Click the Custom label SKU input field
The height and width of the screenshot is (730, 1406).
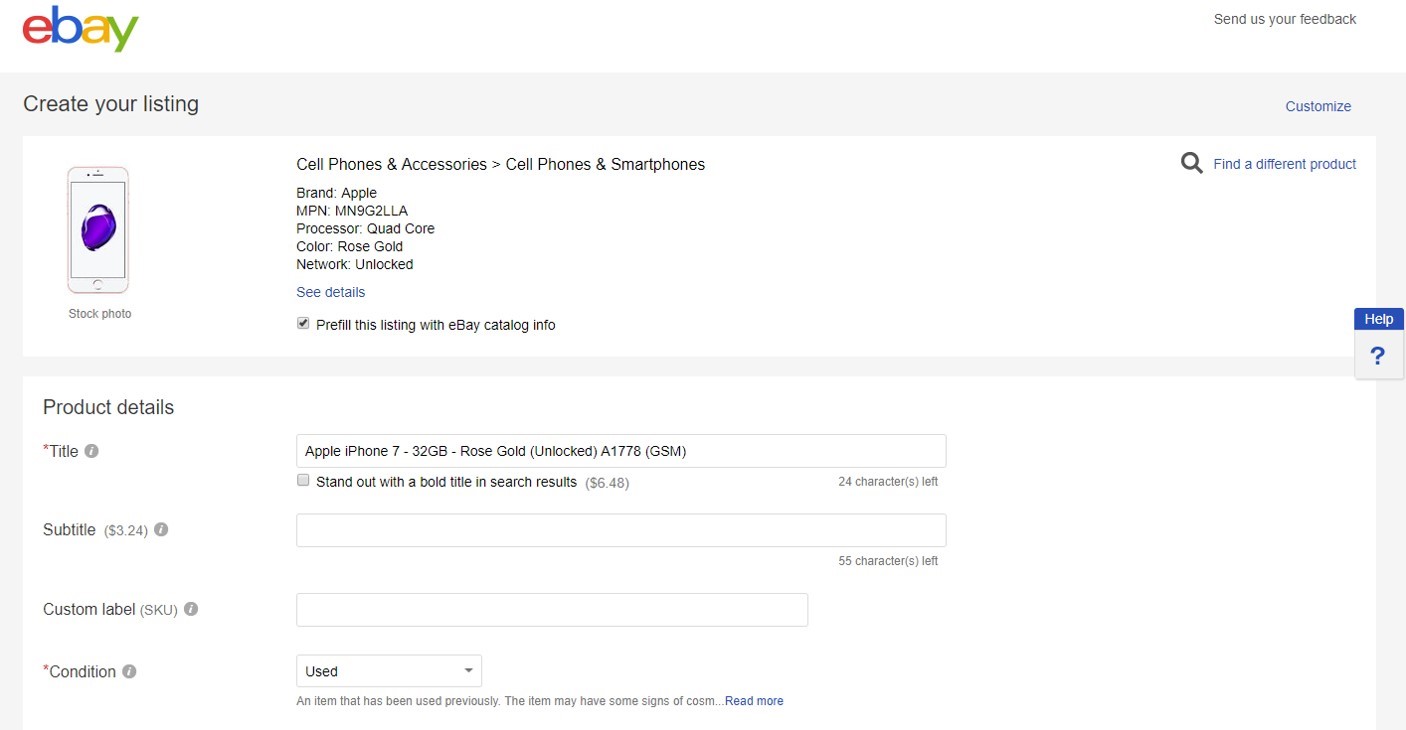(x=552, y=610)
